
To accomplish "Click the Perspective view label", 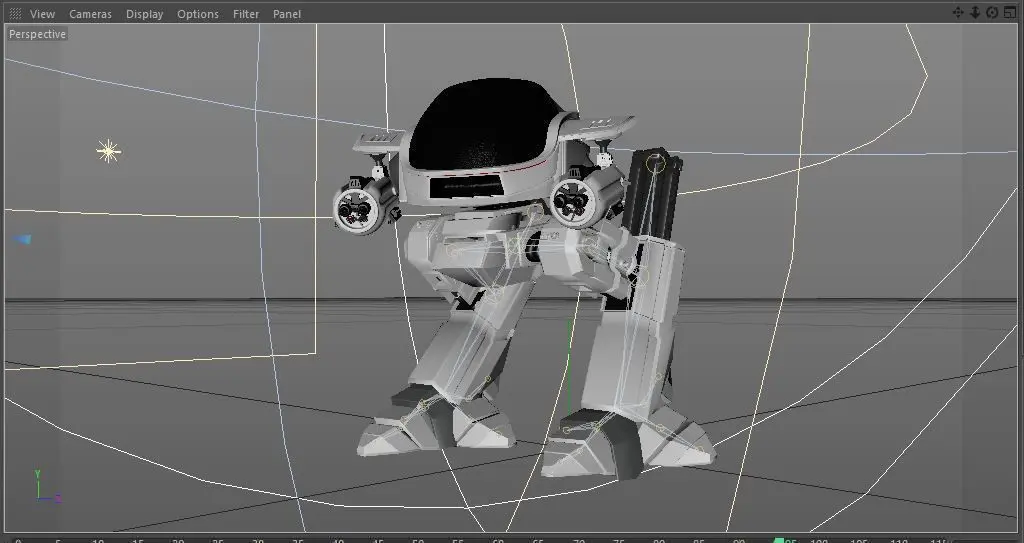I will 37,34.
